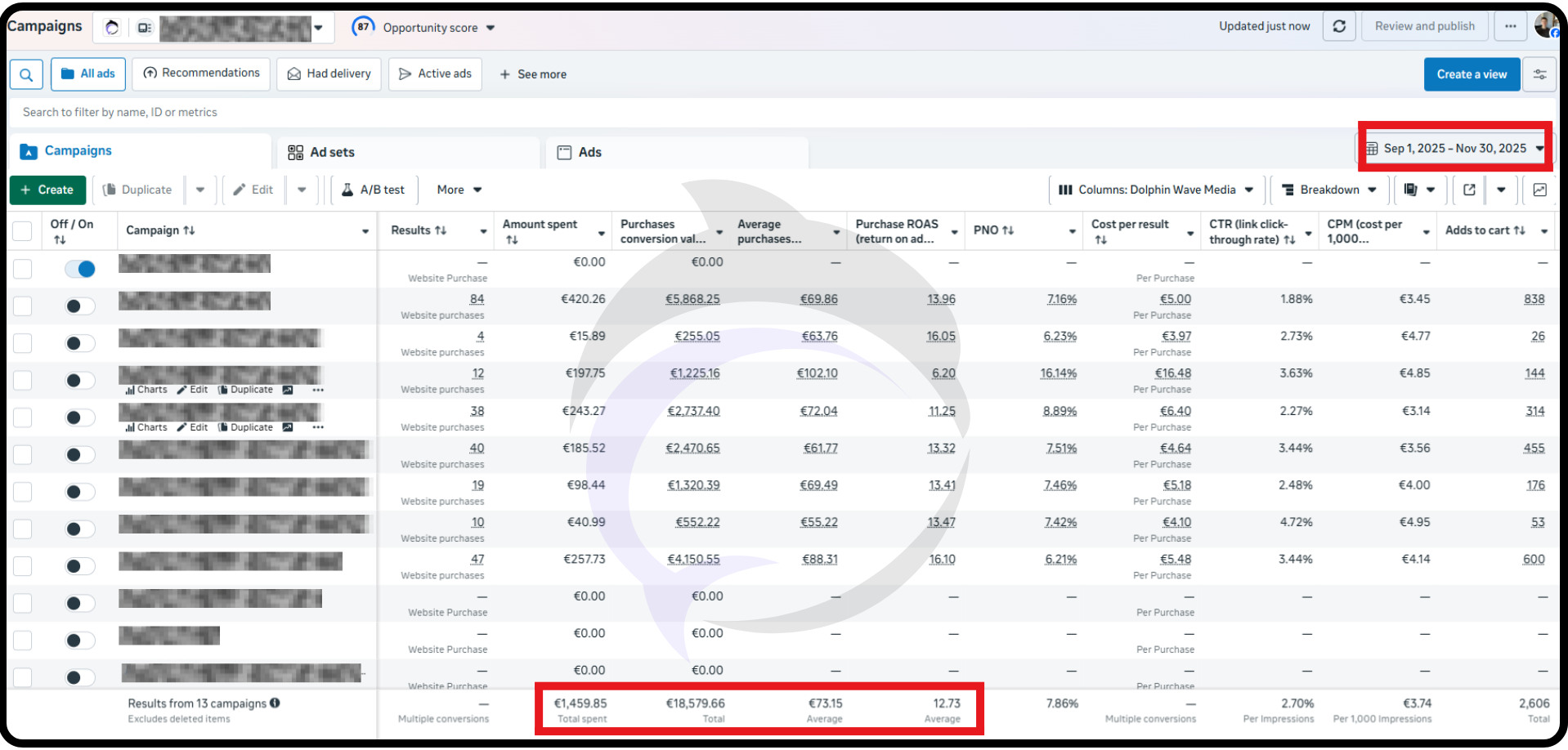Image resolution: width=1568 pixels, height=750 pixels.
Task: Click the 84 website purchases result
Action: pos(477,299)
